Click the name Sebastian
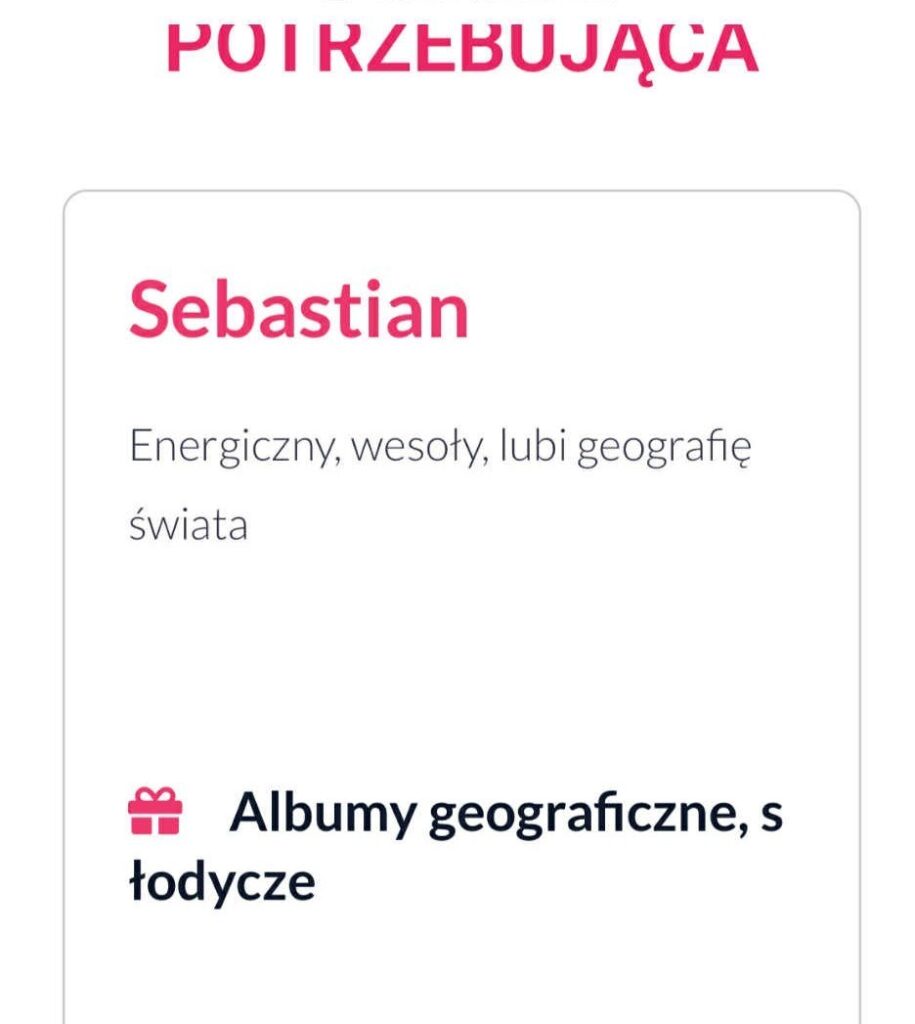The height and width of the screenshot is (1024, 915). tap(296, 311)
